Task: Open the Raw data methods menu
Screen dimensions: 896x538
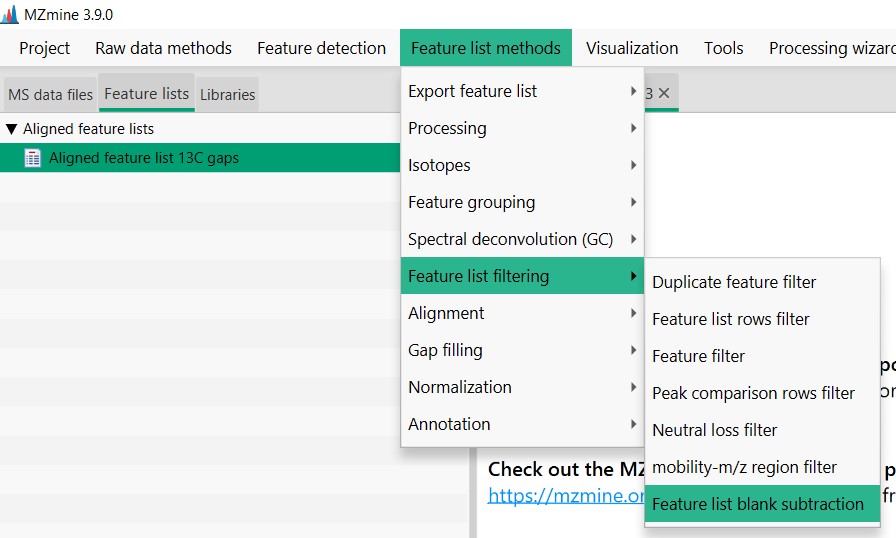Action: tap(163, 48)
